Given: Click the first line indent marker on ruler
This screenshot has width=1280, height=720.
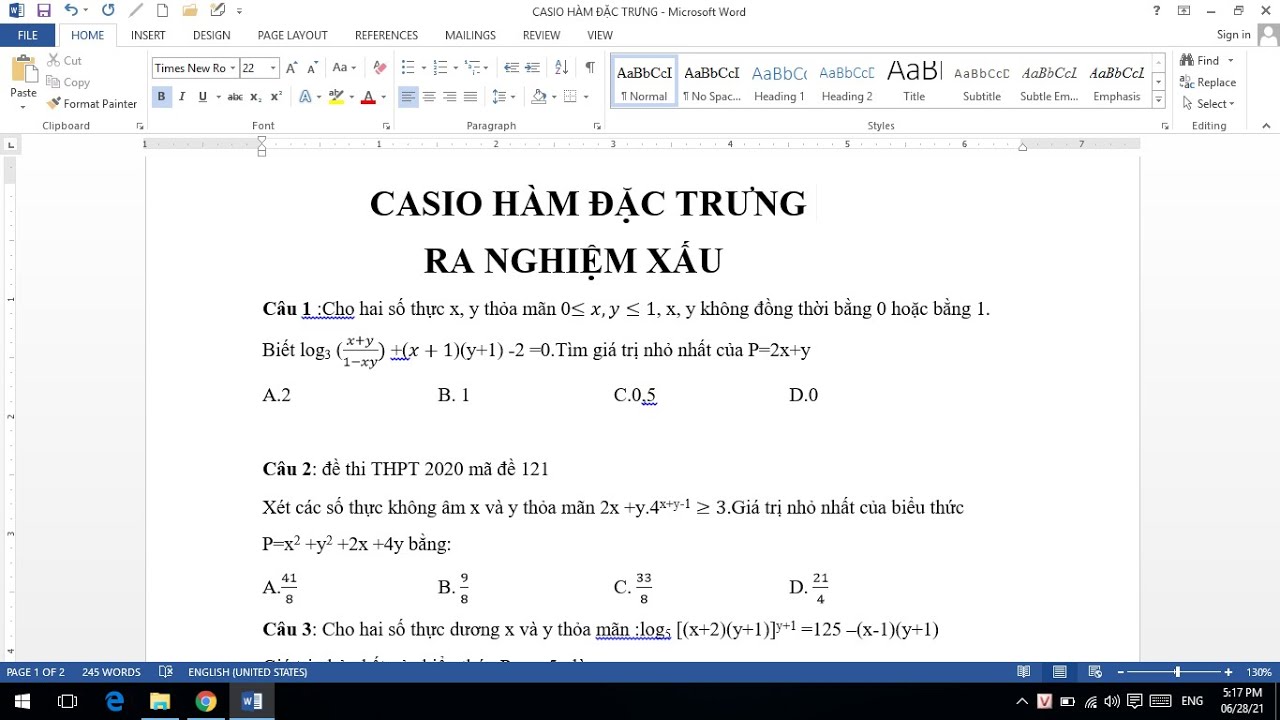Looking at the screenshot, I should point(262,141).
